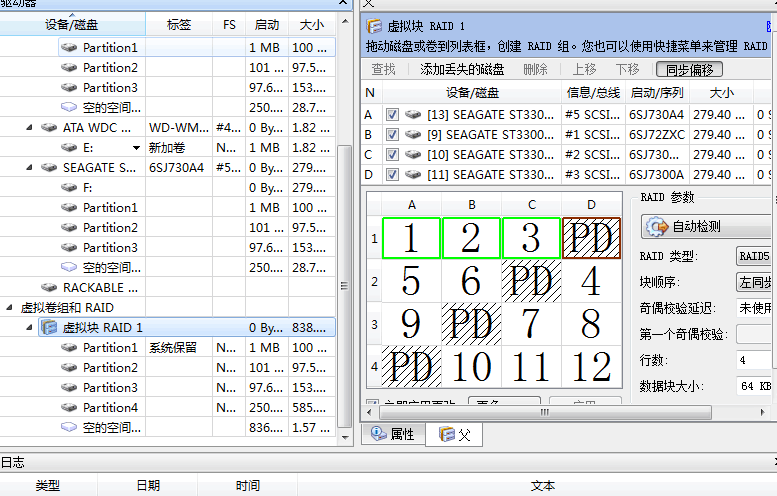
Task: Click the 虚拟块 RAID 1 volume icon in tree
Action: [x=49, y=328]
